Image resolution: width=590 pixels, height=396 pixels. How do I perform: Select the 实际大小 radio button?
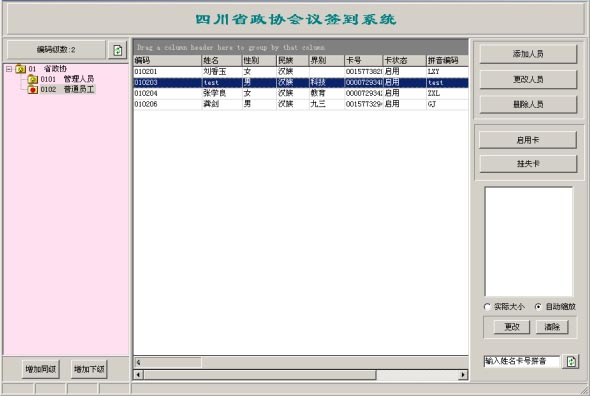pyautogui.click(x=487, y=307)
